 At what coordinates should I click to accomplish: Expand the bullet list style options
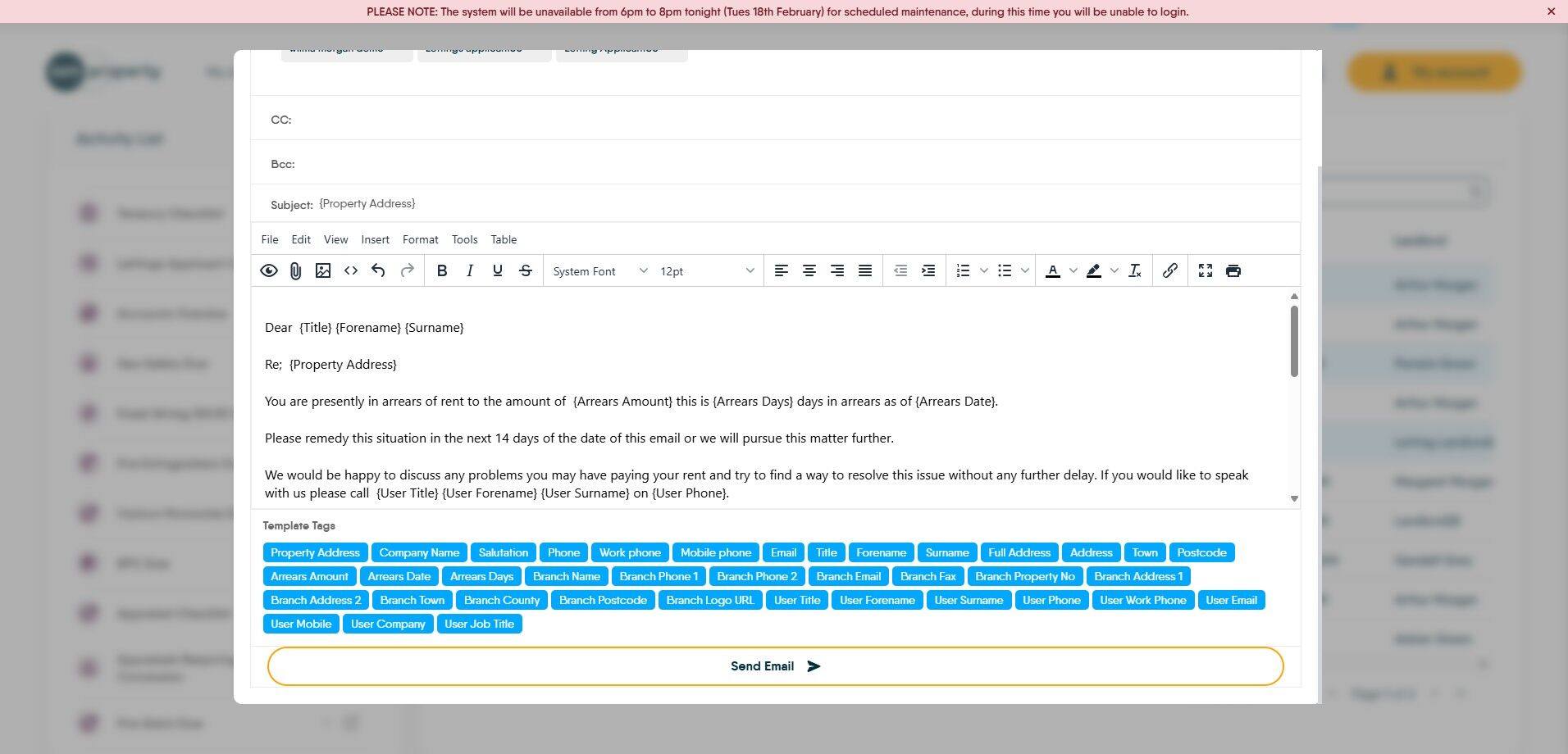point(1025,270)
